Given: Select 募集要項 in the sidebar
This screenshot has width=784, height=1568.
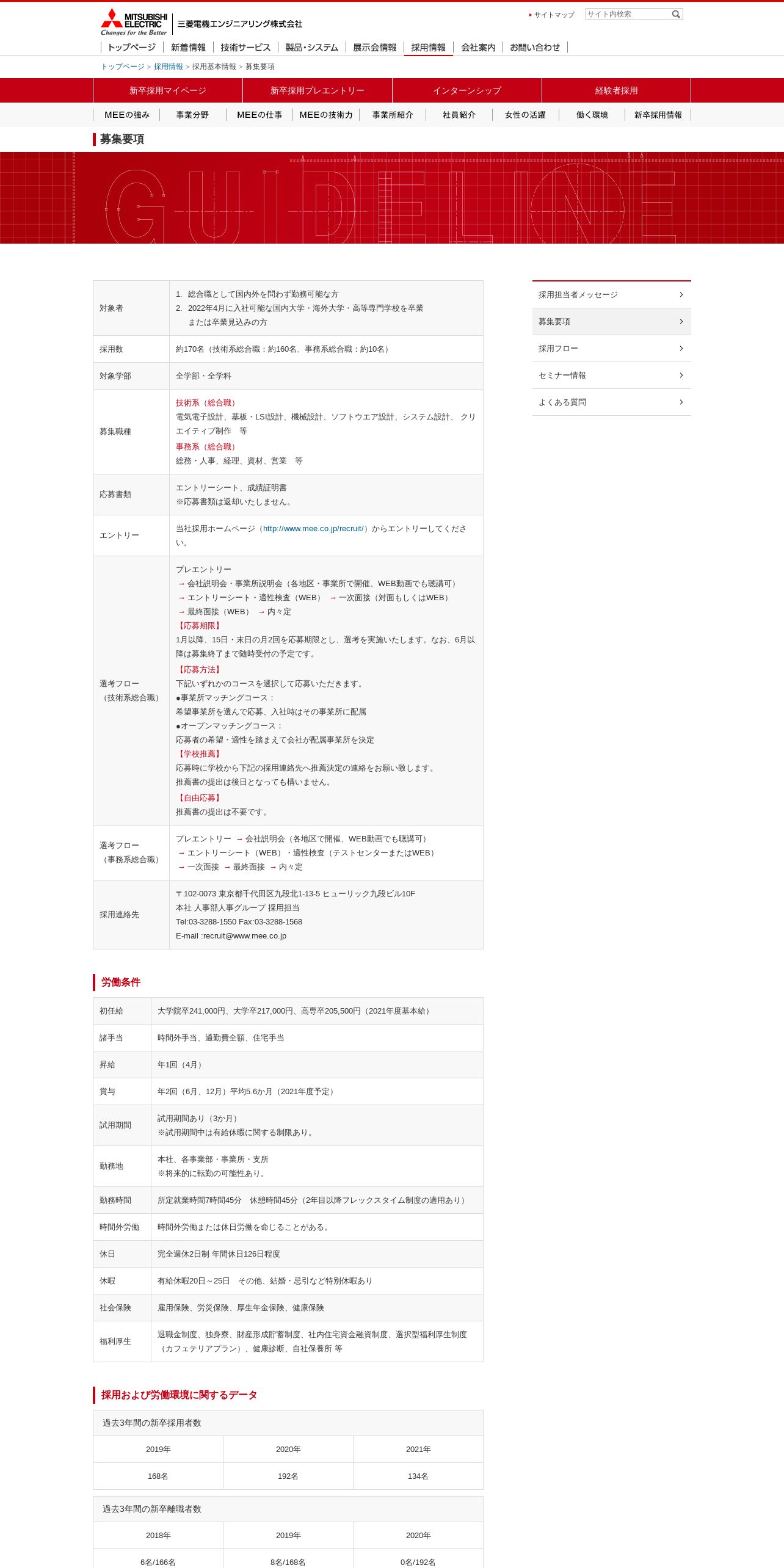Looking at the screenshot, I should click(612, 322).
